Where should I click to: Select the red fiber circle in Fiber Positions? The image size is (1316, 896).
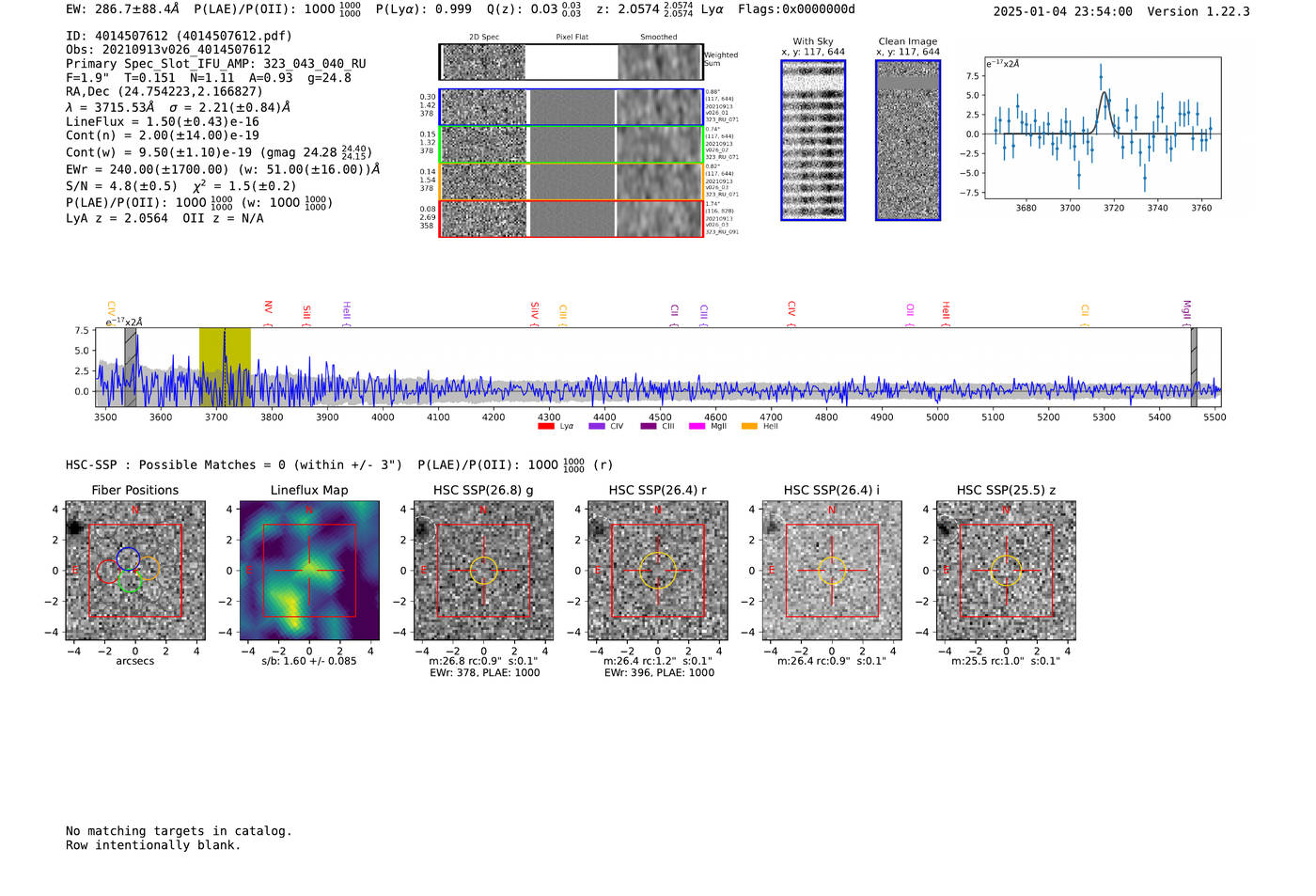click(x=109, y=572)
